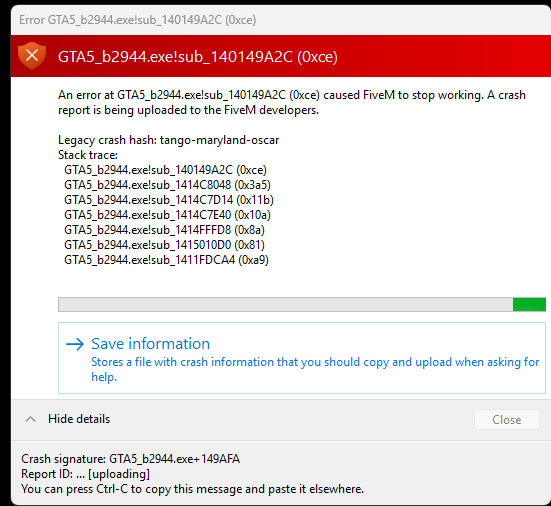Click the red shield error icon
551x506 pixels.
tap(32, 56)
